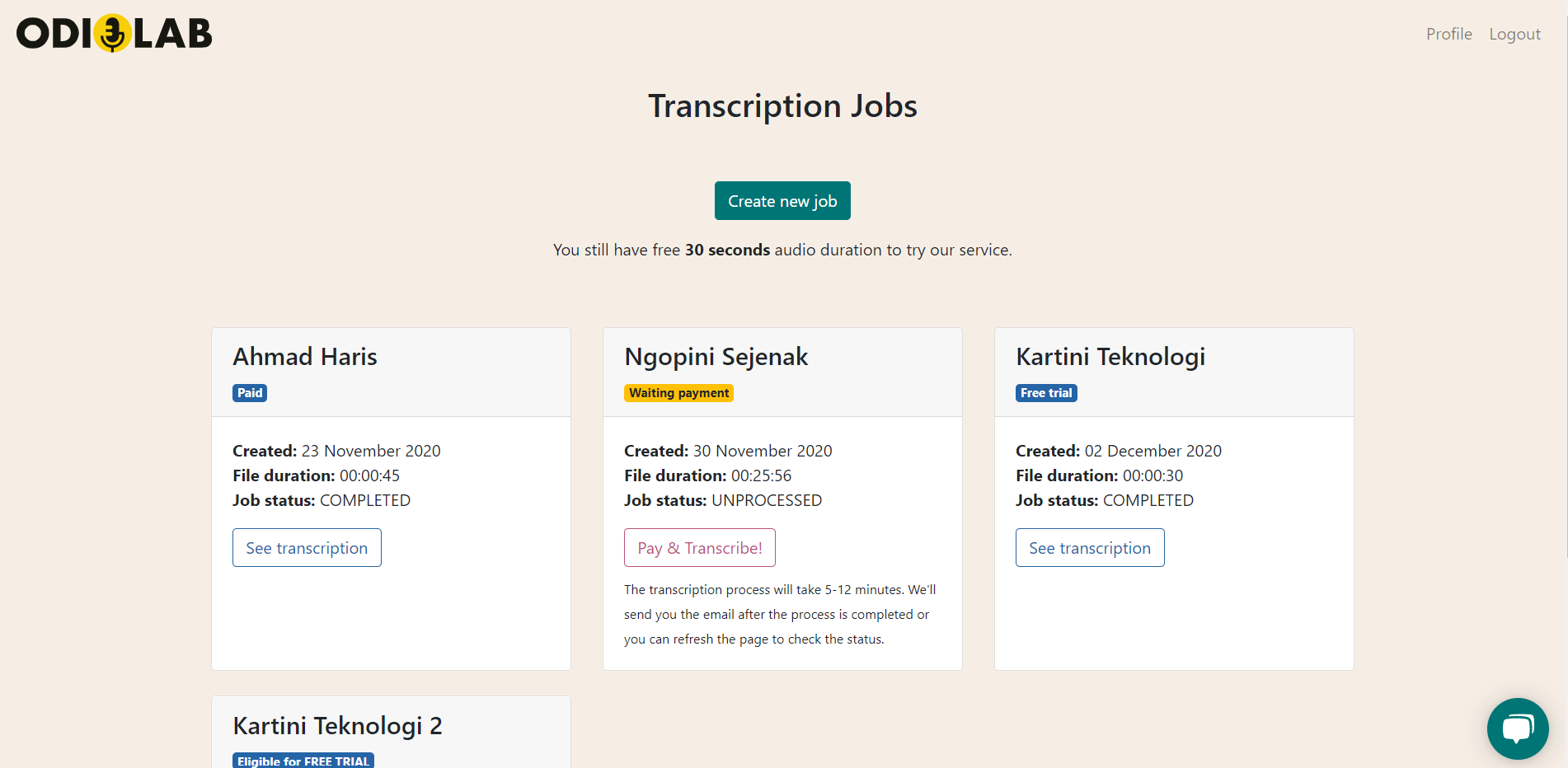Click the free 30 seconds notice text
This screenshot has width=1568, height=768.
coord(782,250)
